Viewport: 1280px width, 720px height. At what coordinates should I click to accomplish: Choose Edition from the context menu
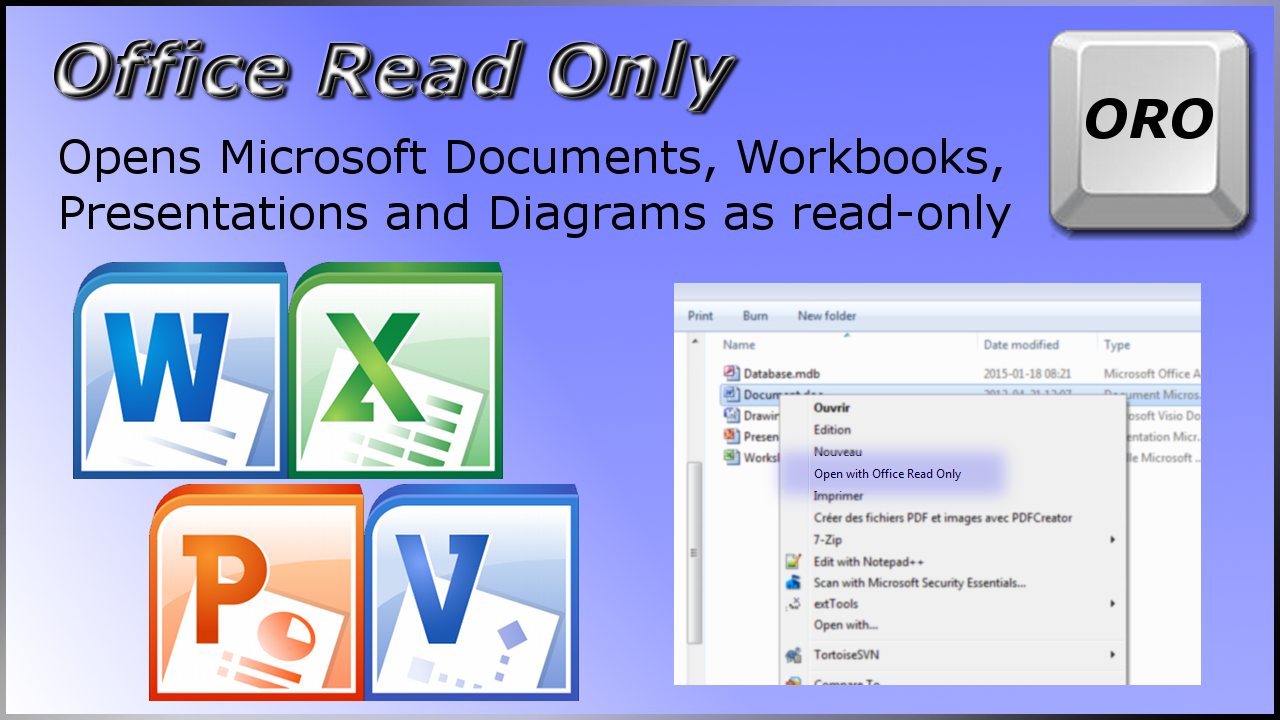(832, 430)
